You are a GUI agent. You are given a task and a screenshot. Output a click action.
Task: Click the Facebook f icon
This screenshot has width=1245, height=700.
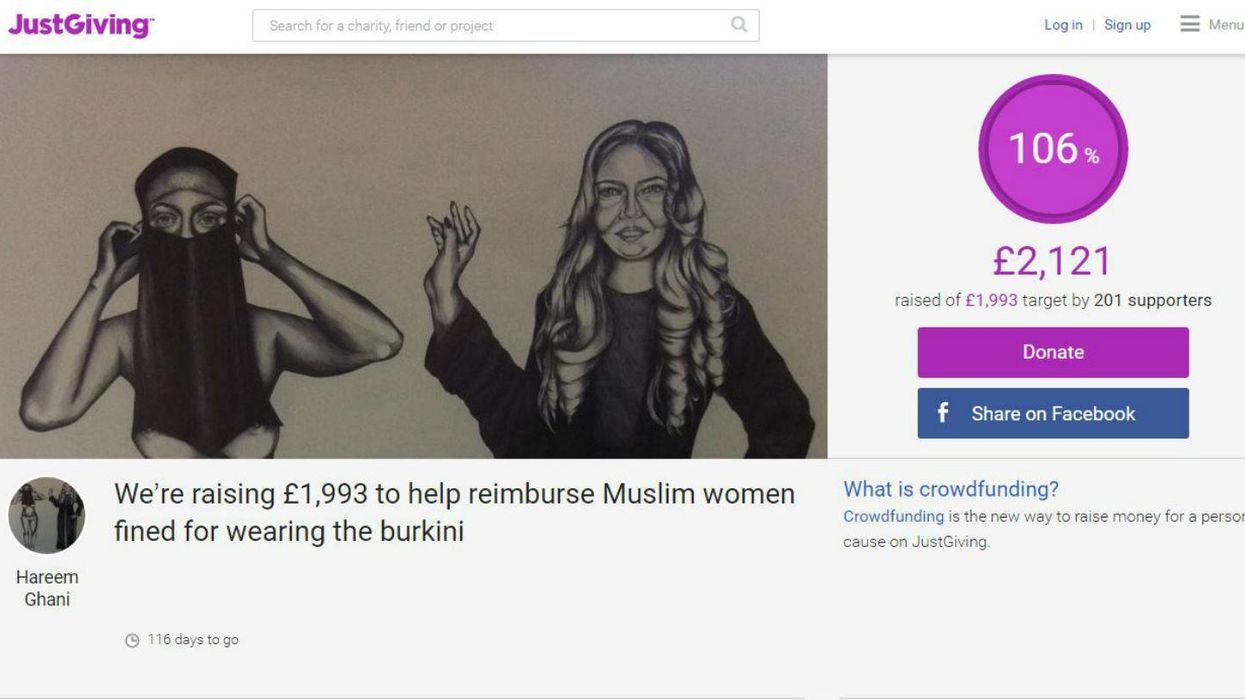942,413
